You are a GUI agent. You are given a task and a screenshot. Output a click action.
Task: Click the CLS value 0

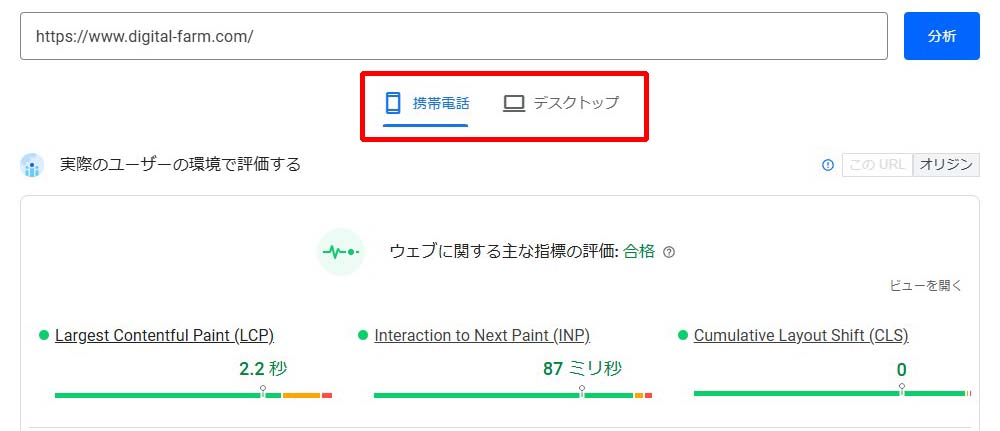(901, 370)
